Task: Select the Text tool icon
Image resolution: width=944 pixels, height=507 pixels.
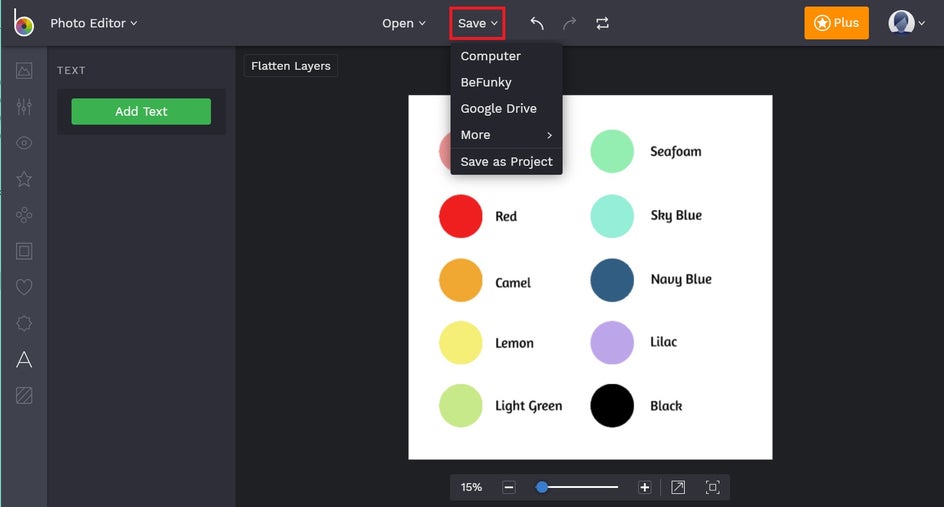Action: click(24, 360)
